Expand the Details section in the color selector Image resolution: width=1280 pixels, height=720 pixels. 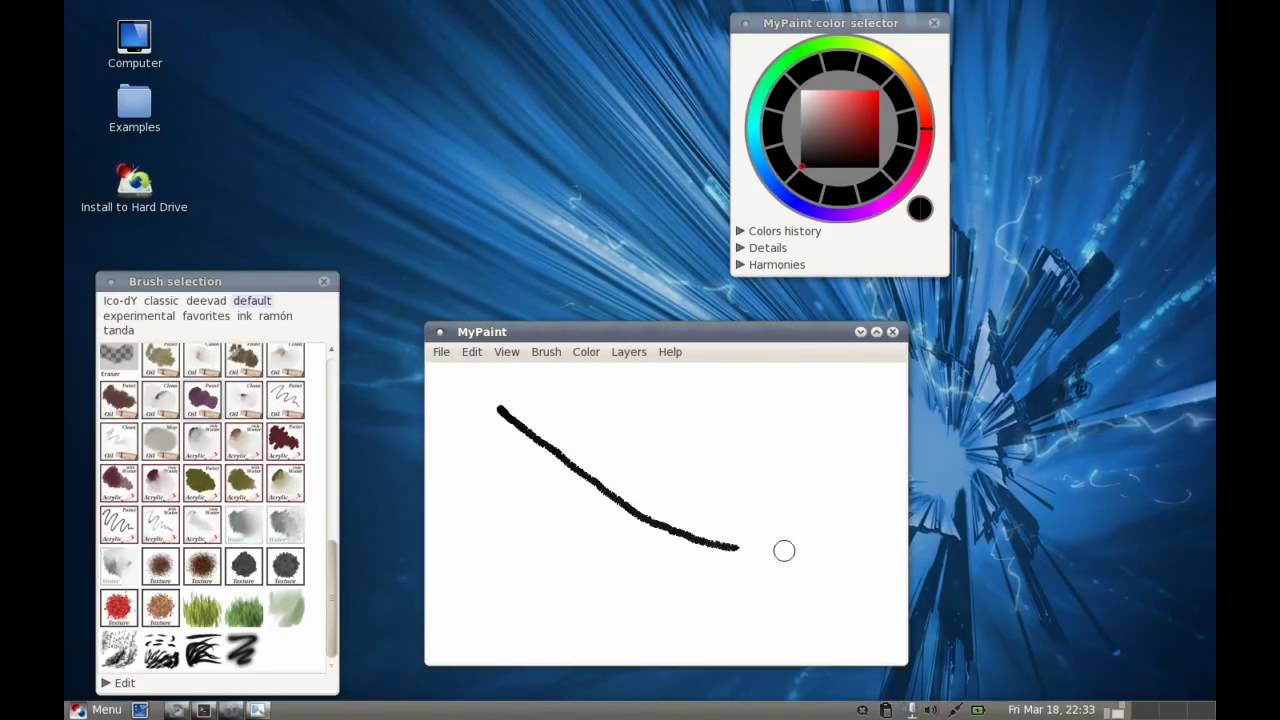point(761,248)
